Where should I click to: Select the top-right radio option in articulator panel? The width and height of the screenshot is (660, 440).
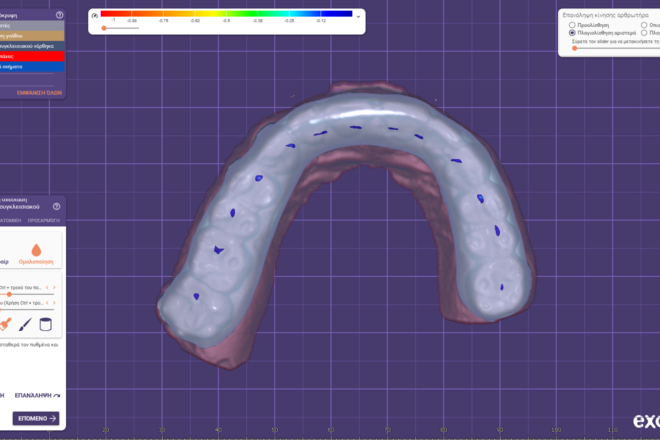click(644, 25)
